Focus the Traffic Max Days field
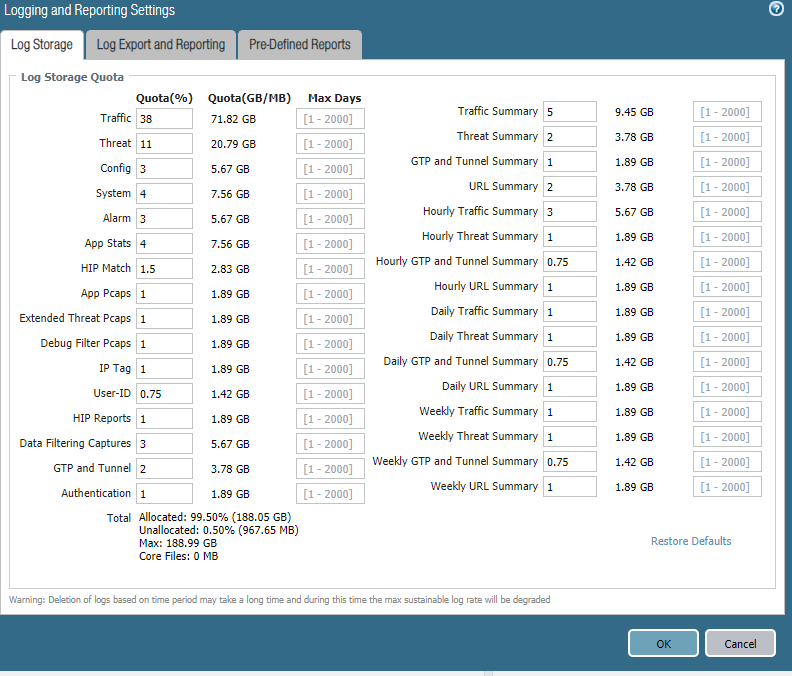The width and height of the screenshot is (792, 676). point(331,119)
